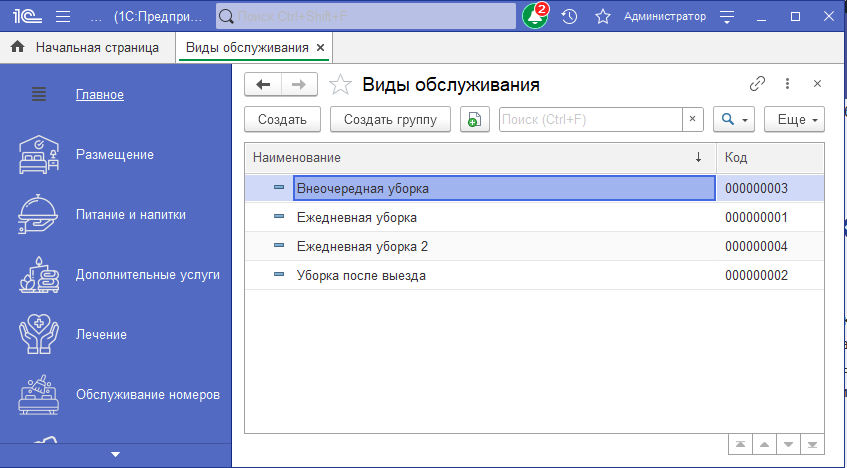
Task: Click the favorites star in title bar
Action: (x=602, y=17)
